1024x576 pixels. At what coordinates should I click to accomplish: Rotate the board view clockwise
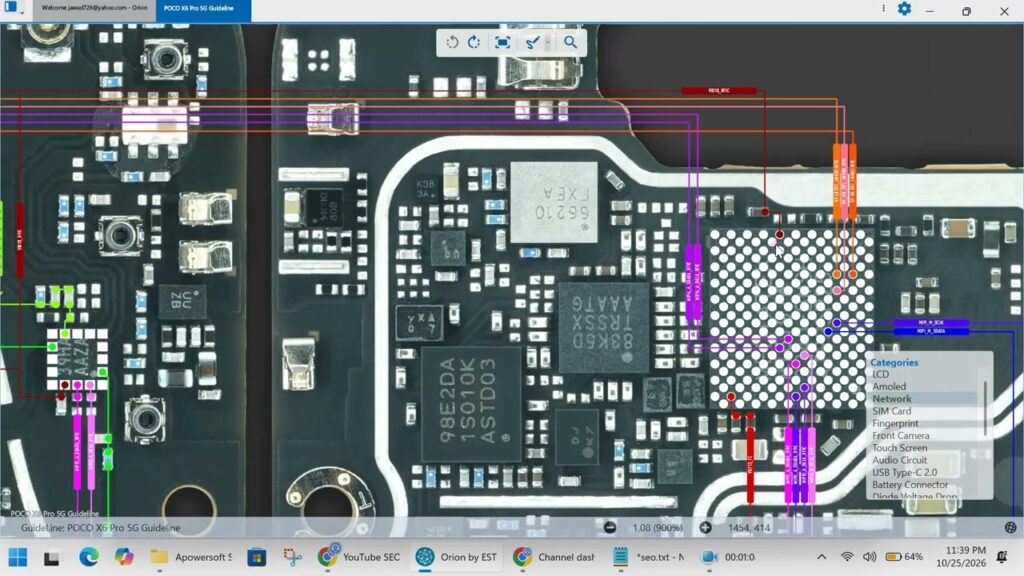(474, 42)
